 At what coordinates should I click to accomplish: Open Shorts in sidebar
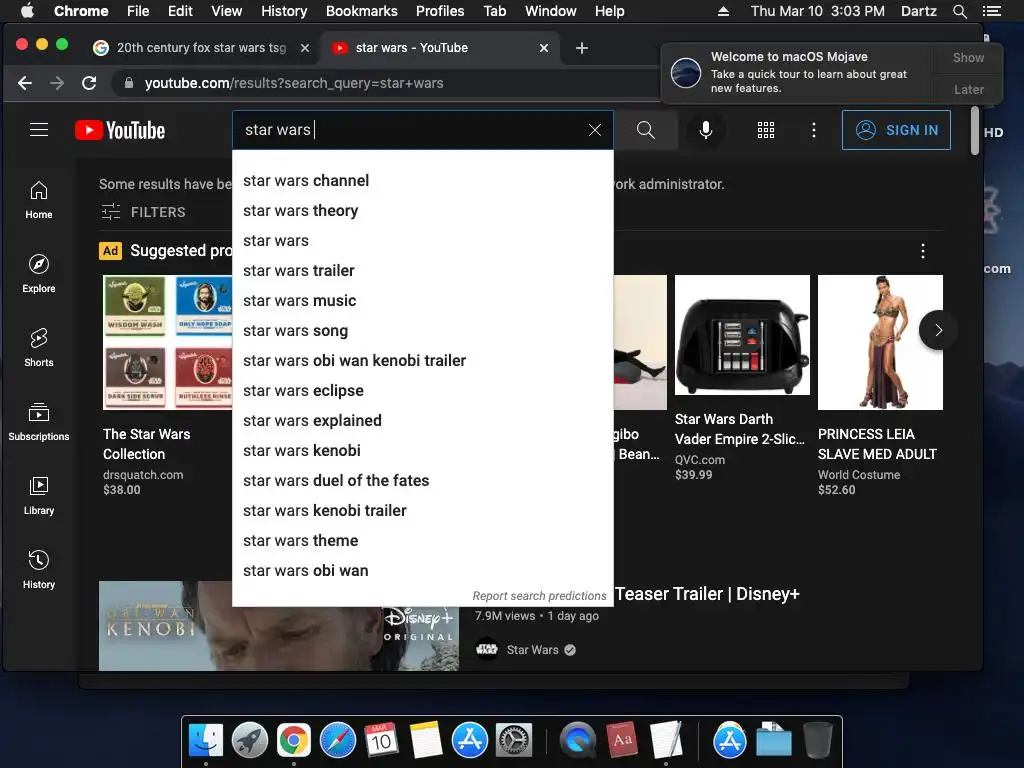coord(39,347)
